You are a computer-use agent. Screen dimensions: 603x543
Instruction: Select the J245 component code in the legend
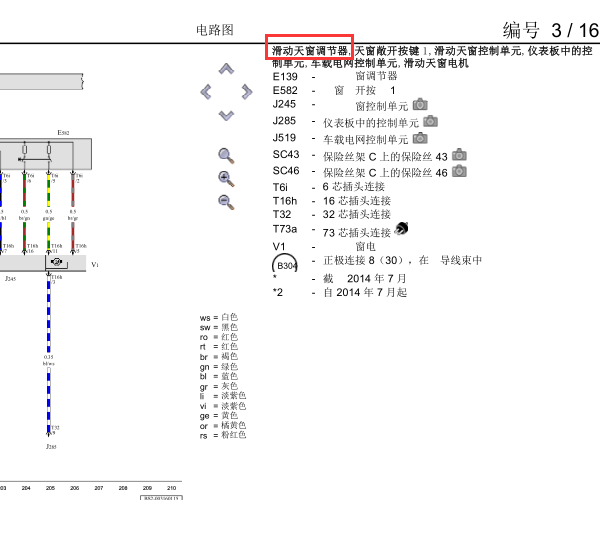284,104
